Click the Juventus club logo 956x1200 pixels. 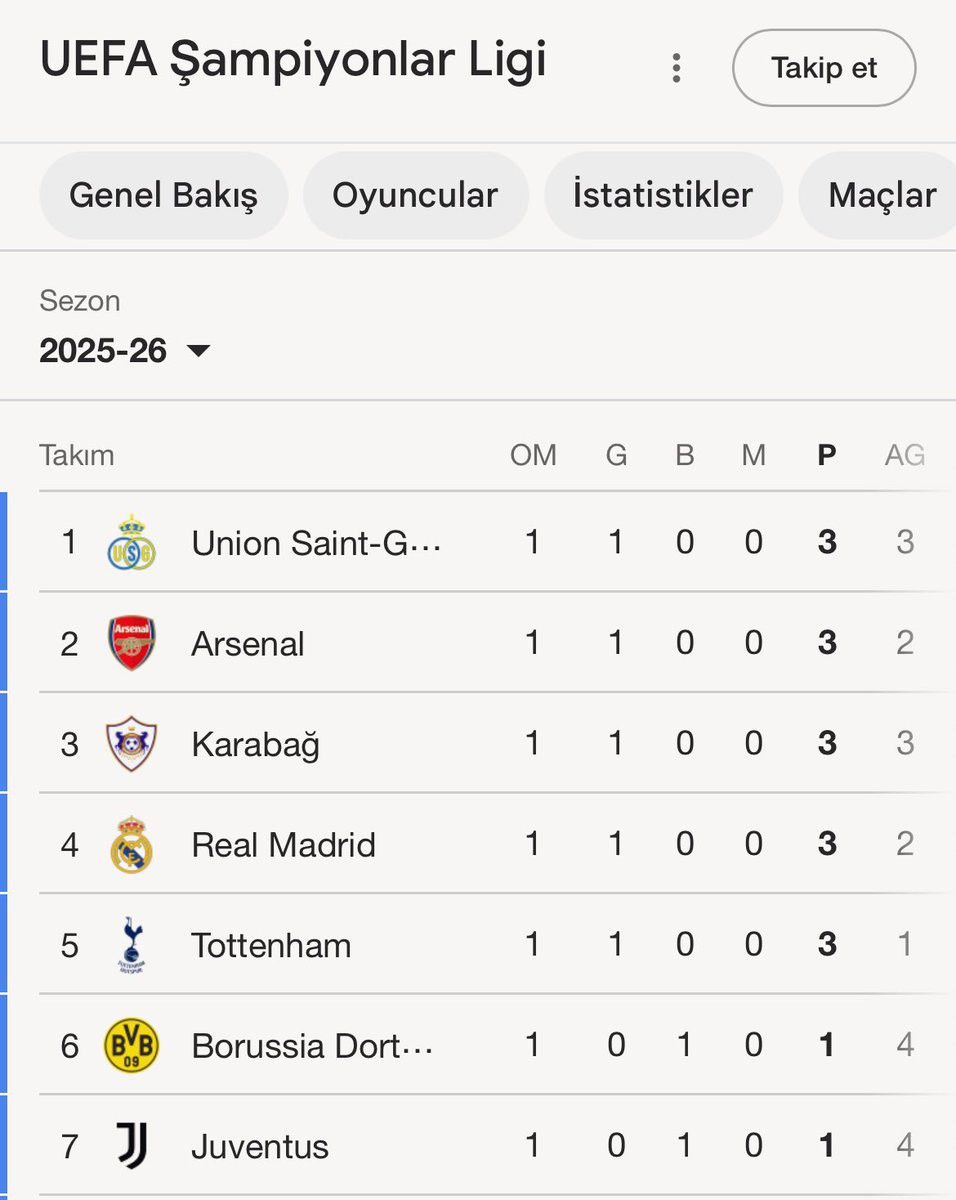pyautogui.click(x=131, y=1146)
